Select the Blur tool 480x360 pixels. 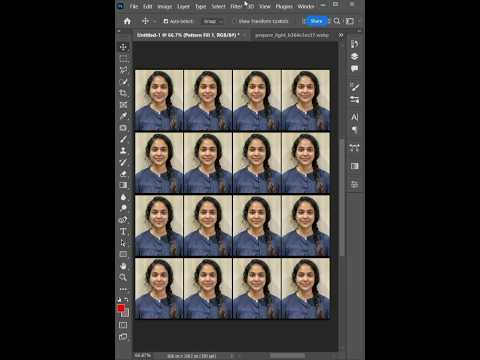(123, 197)
